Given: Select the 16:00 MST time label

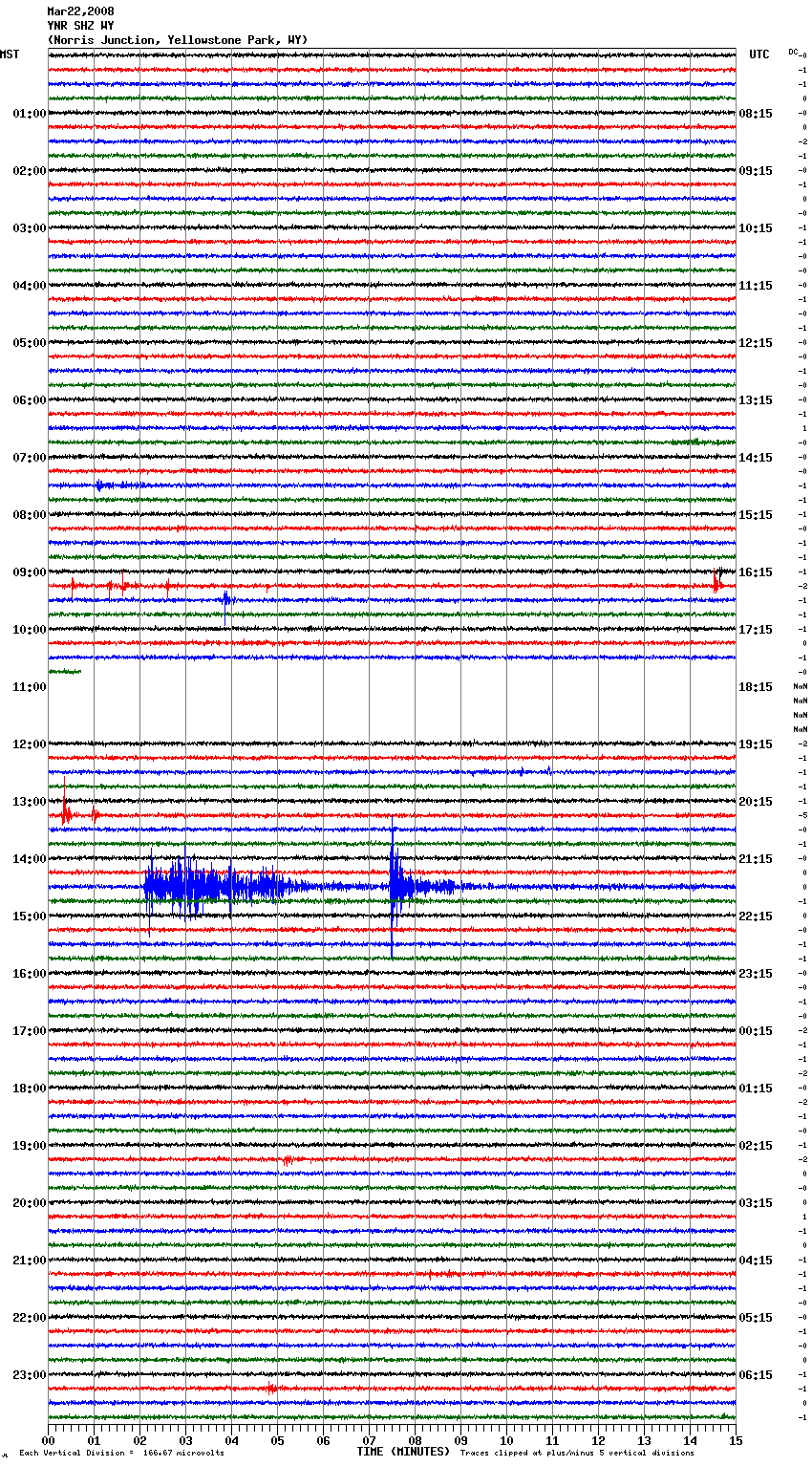Looking at the screenshot, I should coord(30,974).
